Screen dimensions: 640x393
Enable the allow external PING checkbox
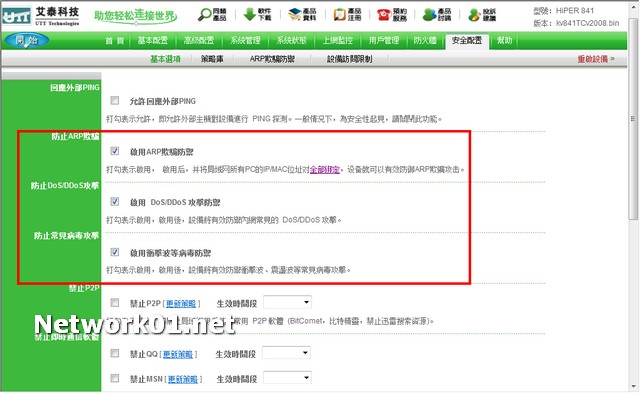tap(115, 100)
